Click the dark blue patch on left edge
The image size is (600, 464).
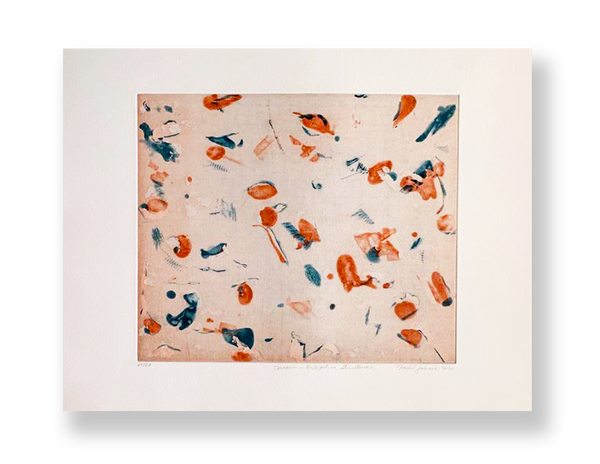157,141
